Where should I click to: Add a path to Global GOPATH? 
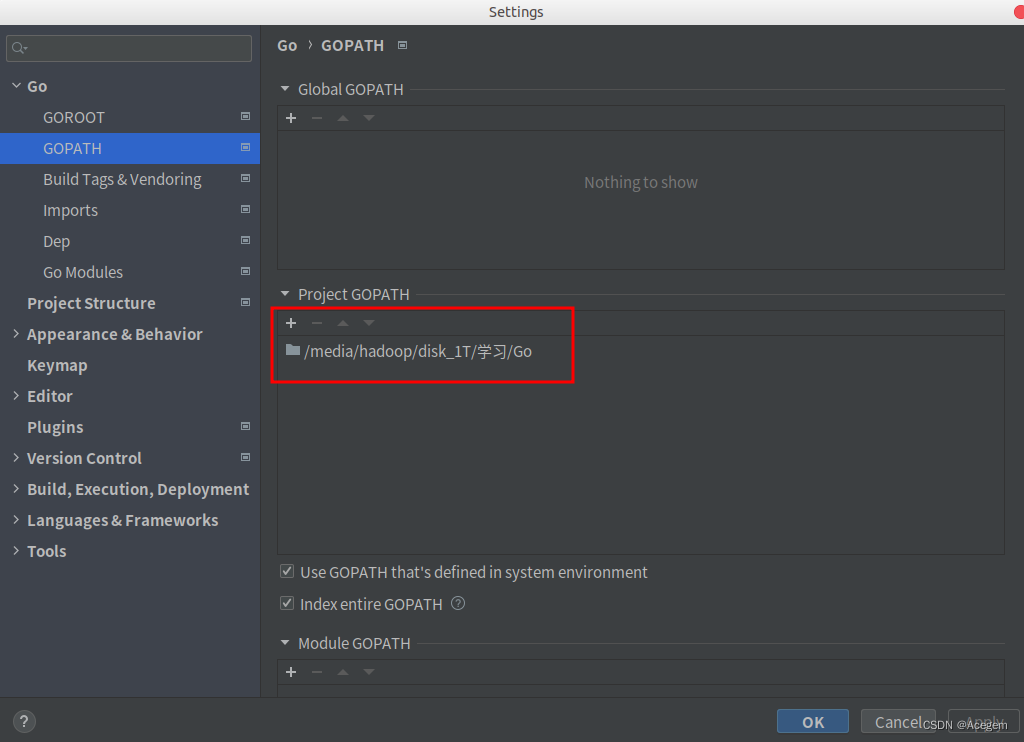[x=291, y=118]
